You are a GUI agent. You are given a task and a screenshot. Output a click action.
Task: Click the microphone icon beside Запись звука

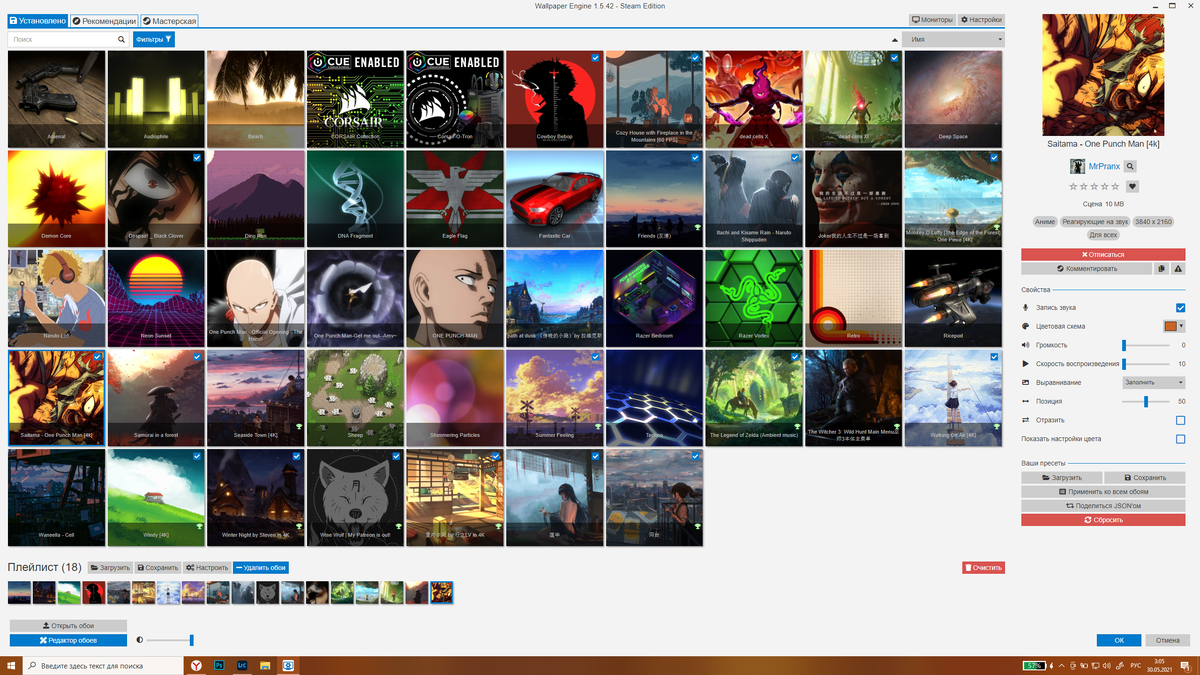[x=1025, y=308]
